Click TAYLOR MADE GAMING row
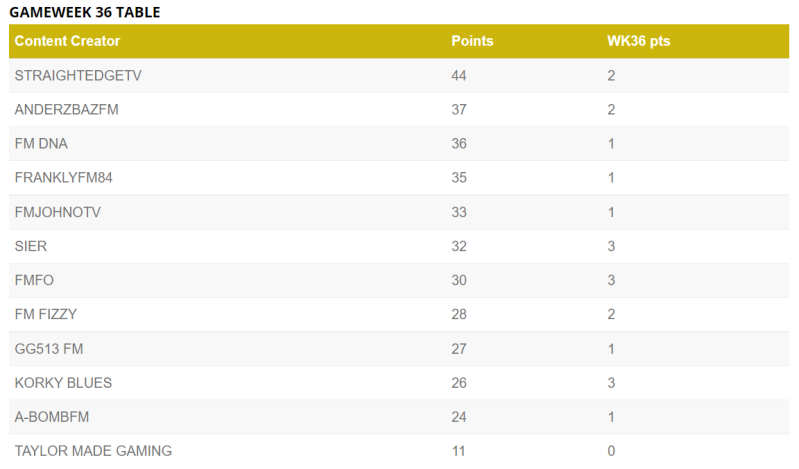Viewport: 799px width, 469px height. pyautogui.click(x=93, y=450)
